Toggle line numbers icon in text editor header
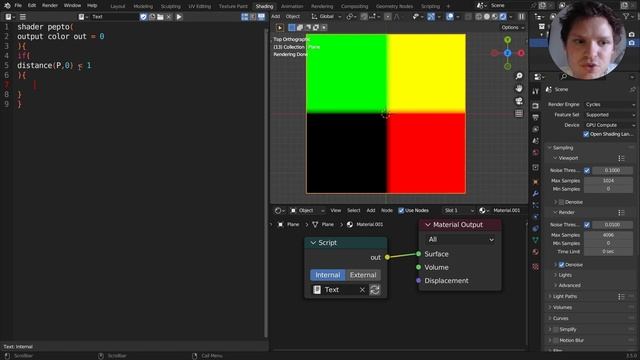The image size is (640, 360). [x=244, y=17]
